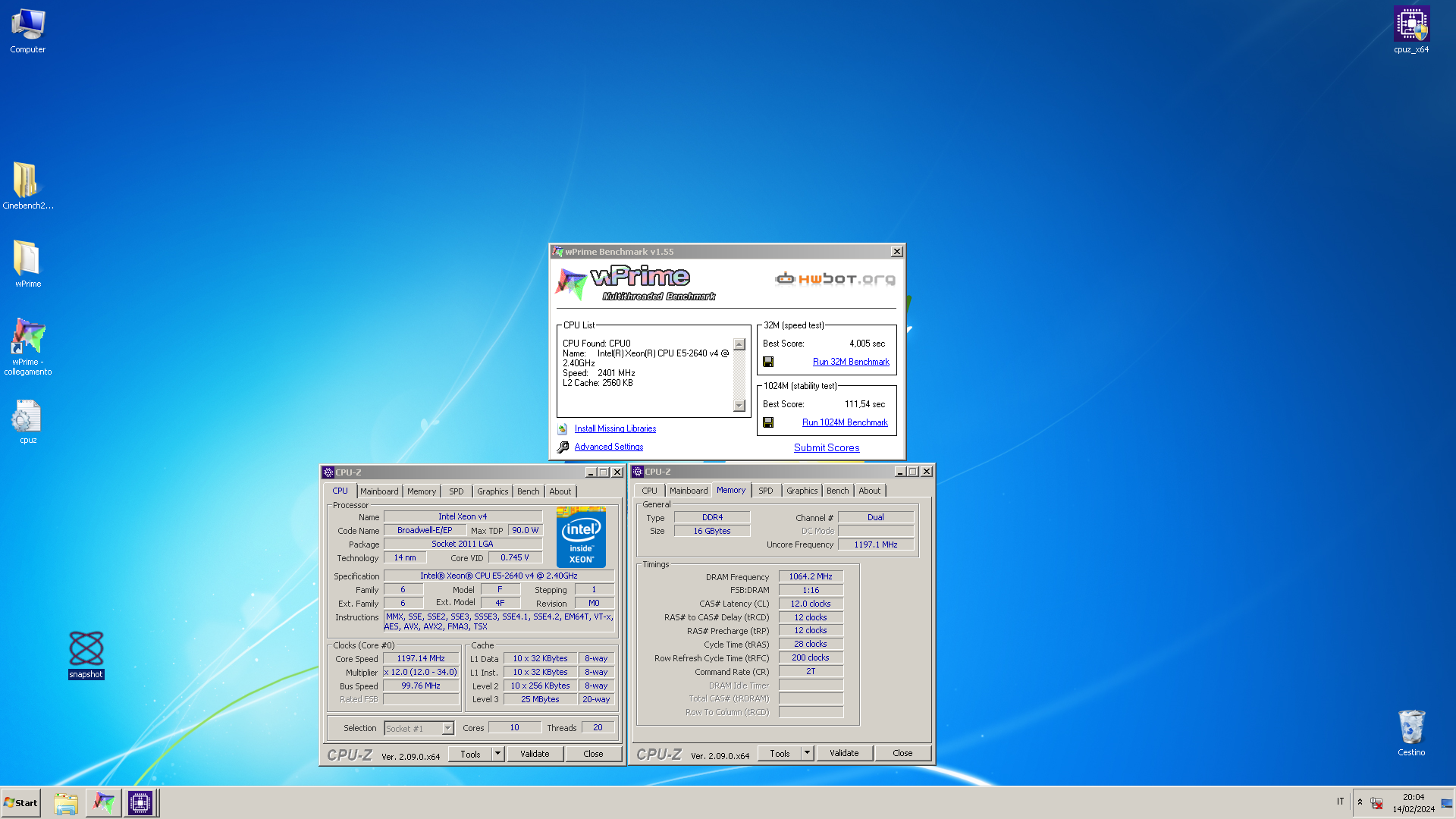Click Submit Scores link

pyautogui.click(x=827, y=448)
